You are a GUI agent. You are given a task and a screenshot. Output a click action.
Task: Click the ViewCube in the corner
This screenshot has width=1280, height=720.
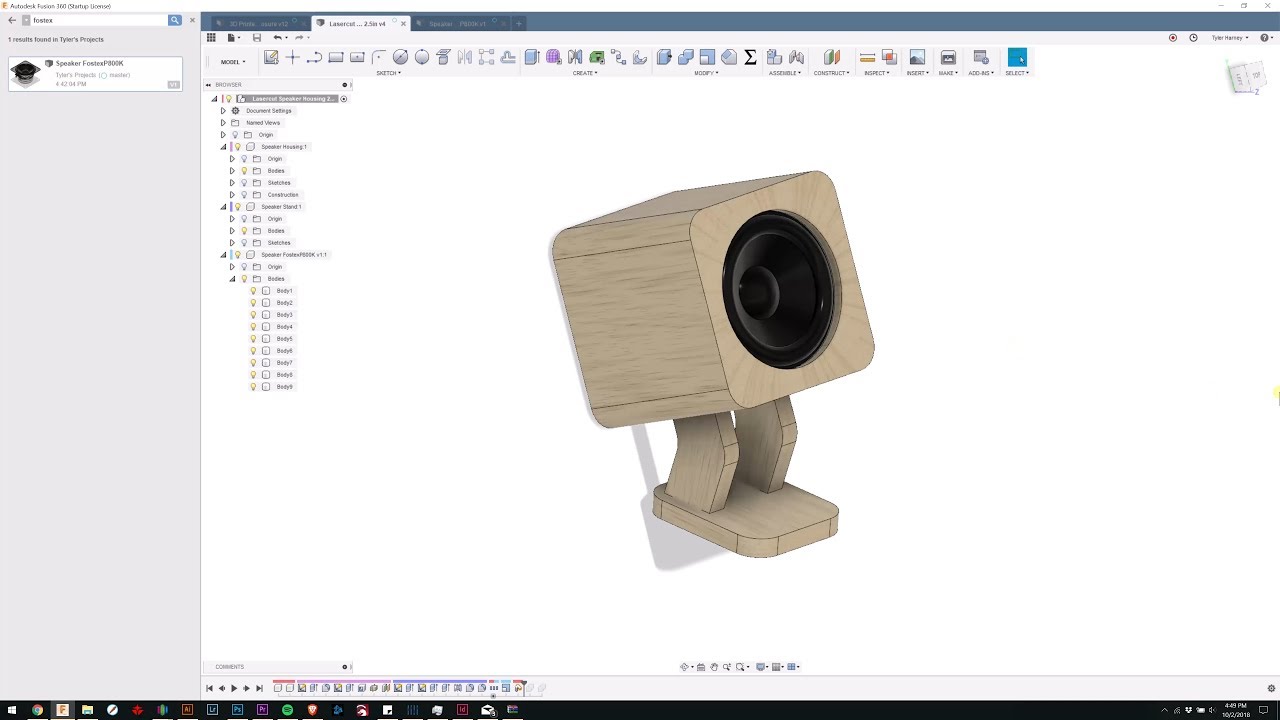[1245, 77]
